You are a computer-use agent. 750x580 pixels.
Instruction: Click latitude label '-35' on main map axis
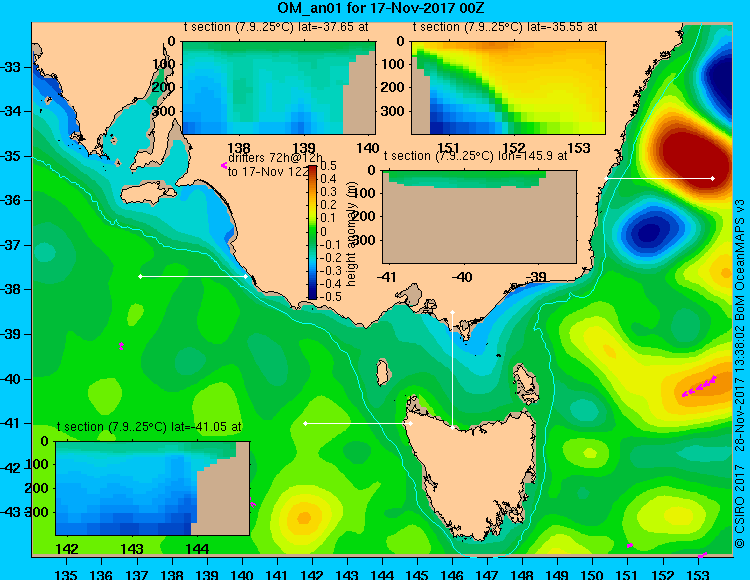(x=11, y=156)
